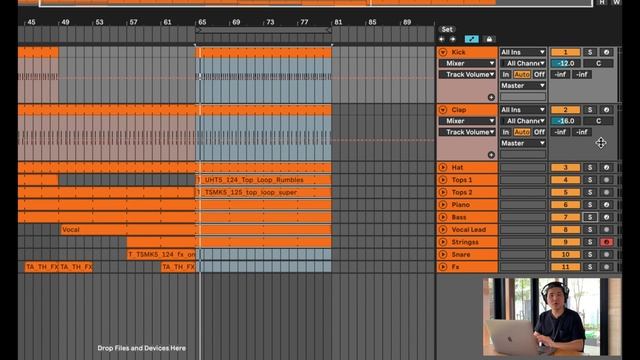Unfold the Vocal Lead track
The height and width of the screenshot is (360, 640).
pyautogui.click(x=443, y=229)
